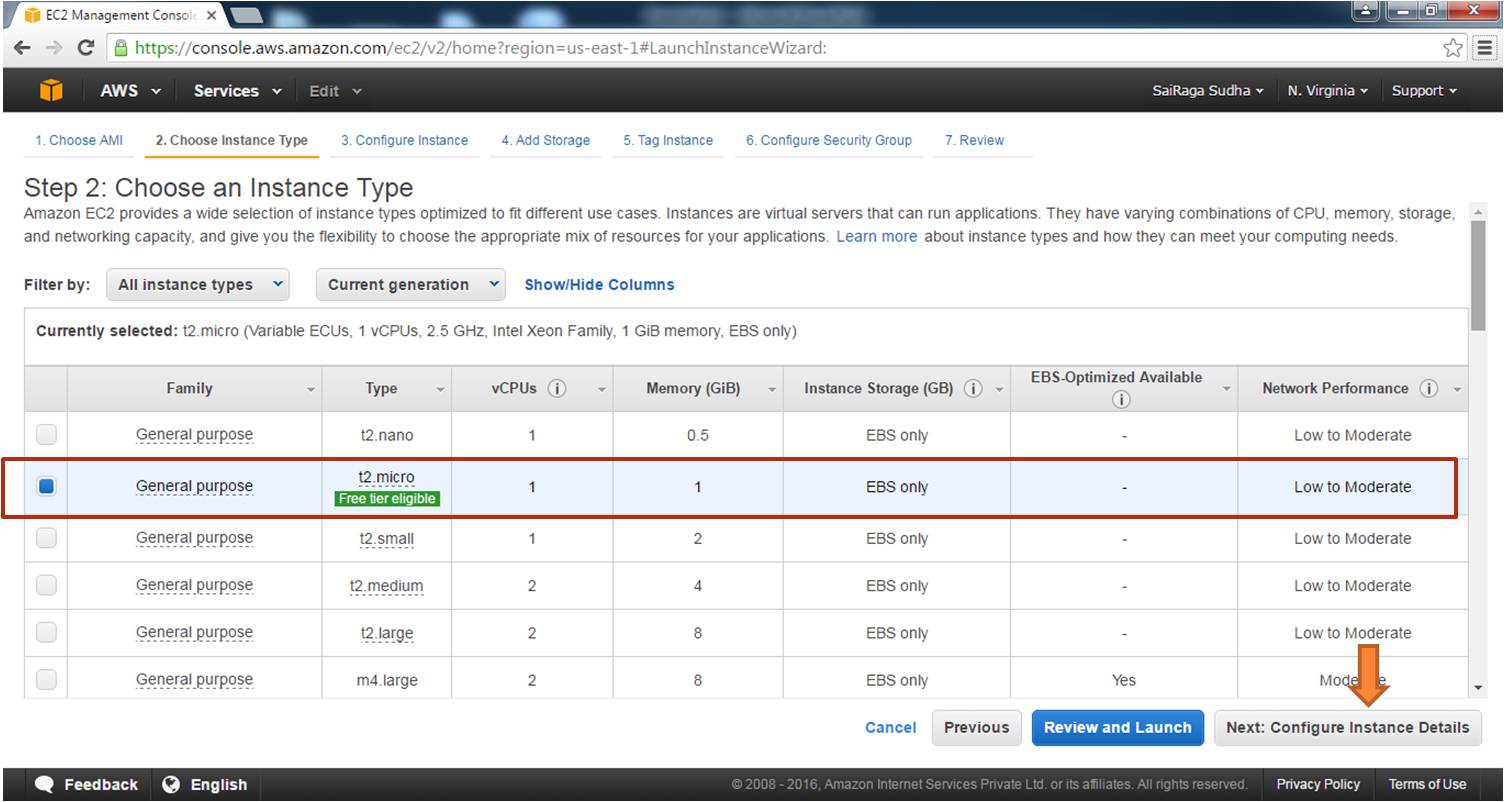
Task: Open the Terms of Use link
Action: tap(1427, 784)
